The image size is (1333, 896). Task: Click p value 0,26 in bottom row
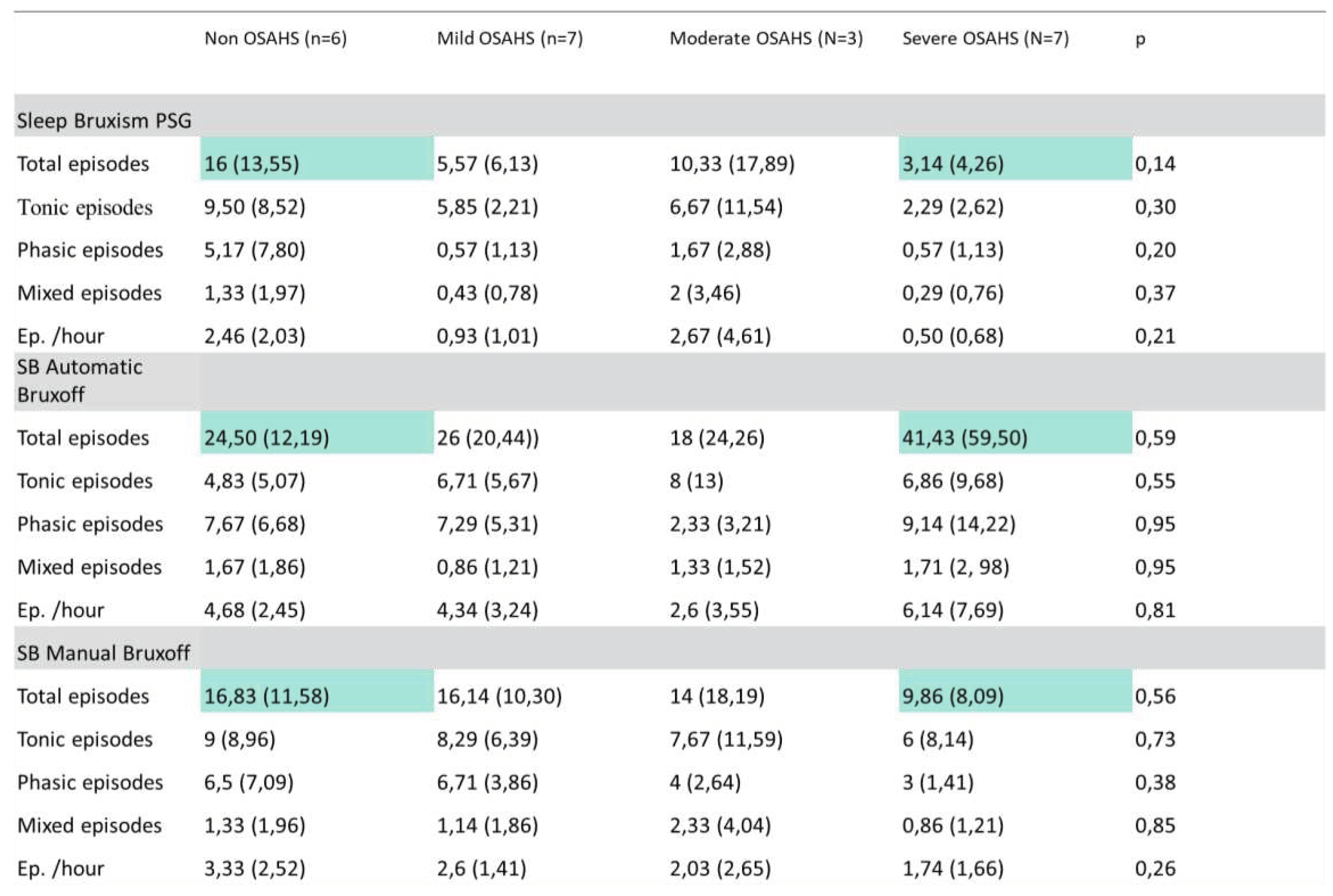coord(1155,868)
